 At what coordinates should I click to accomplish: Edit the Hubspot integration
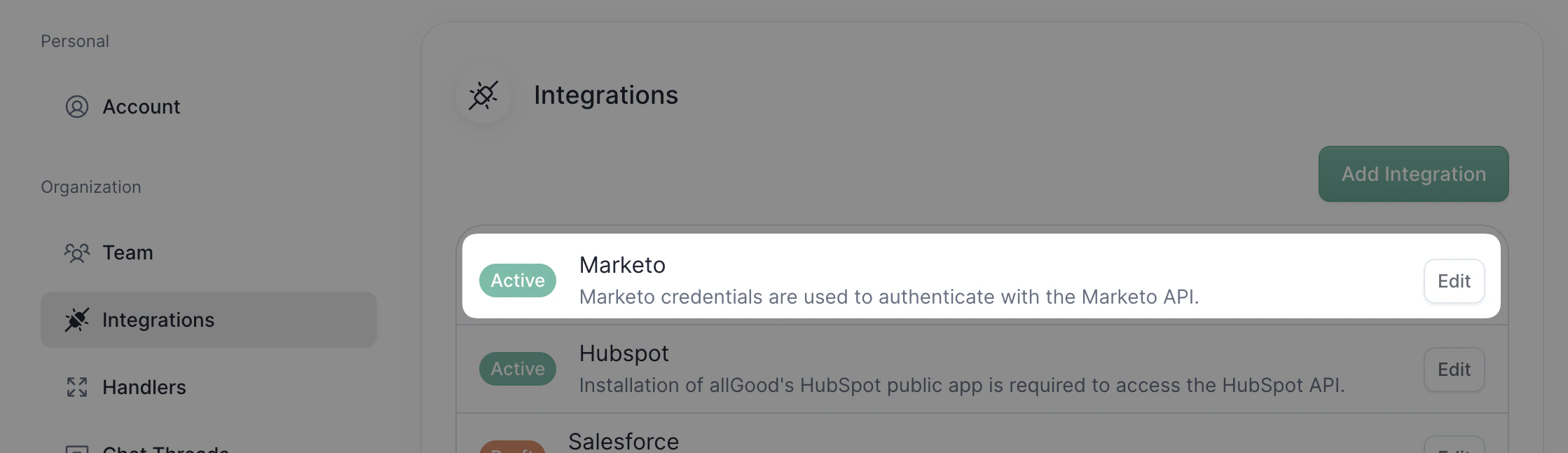(1454, 370)
